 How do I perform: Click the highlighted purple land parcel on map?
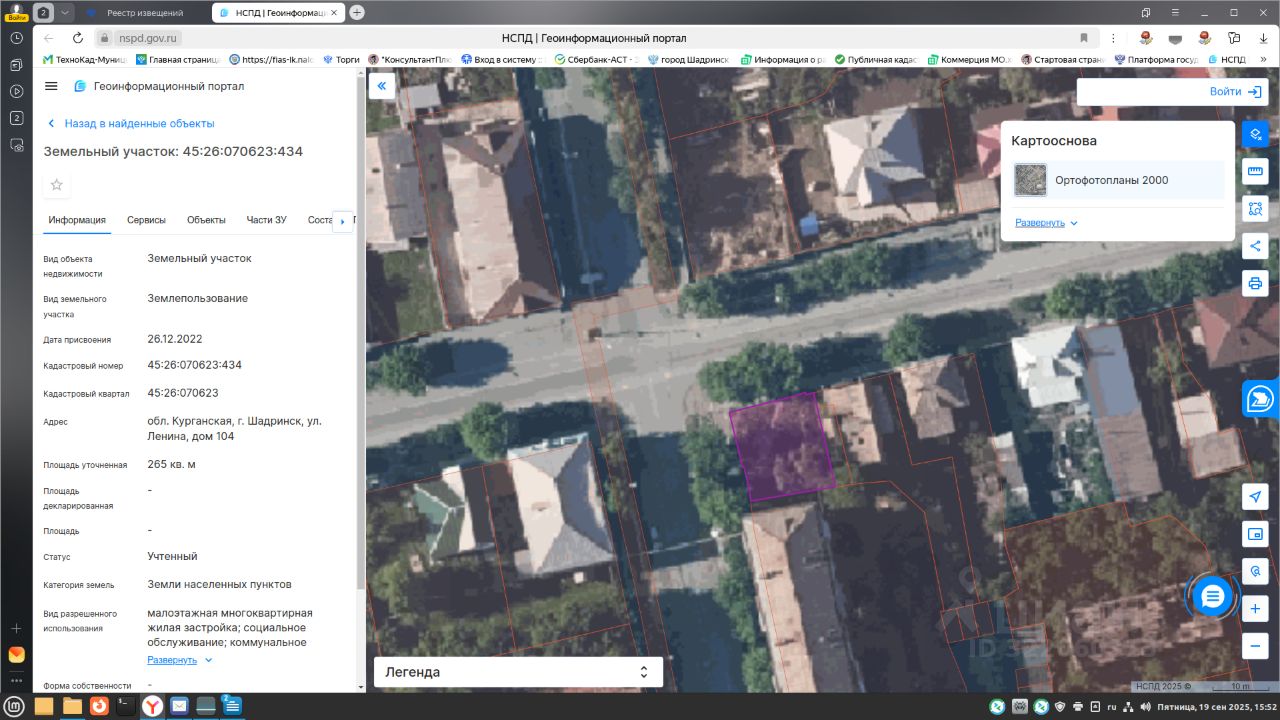pyautogui.click(x=782, y=445)
